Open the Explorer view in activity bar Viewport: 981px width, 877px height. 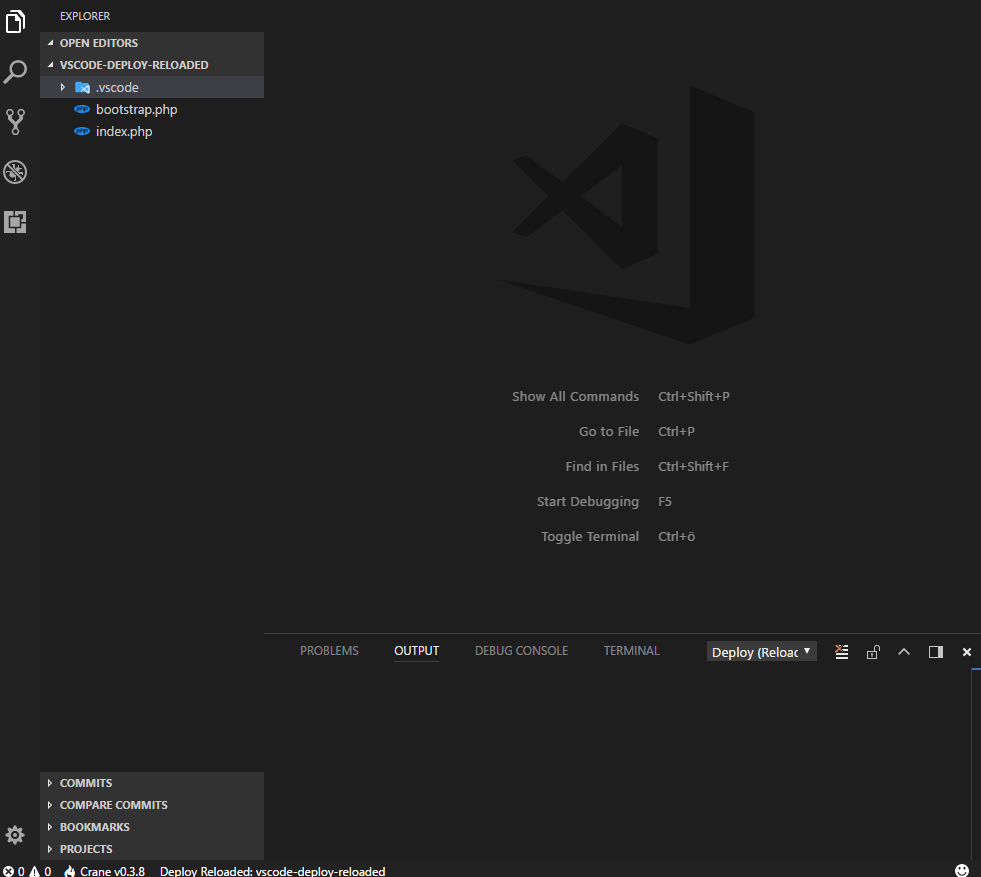15,22
